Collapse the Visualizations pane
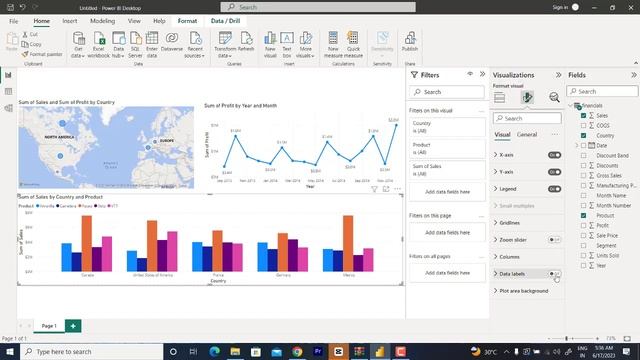 point(558,75)
